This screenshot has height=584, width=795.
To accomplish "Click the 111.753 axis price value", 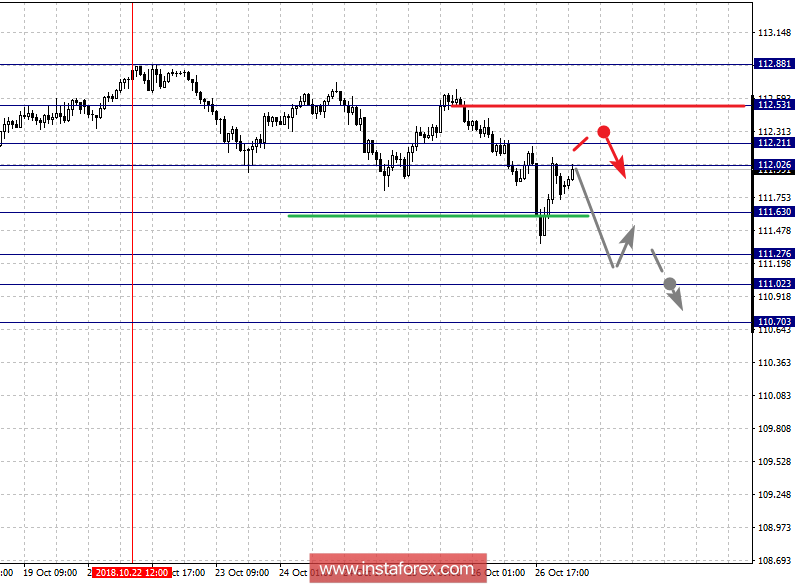I will click(774, 198).
